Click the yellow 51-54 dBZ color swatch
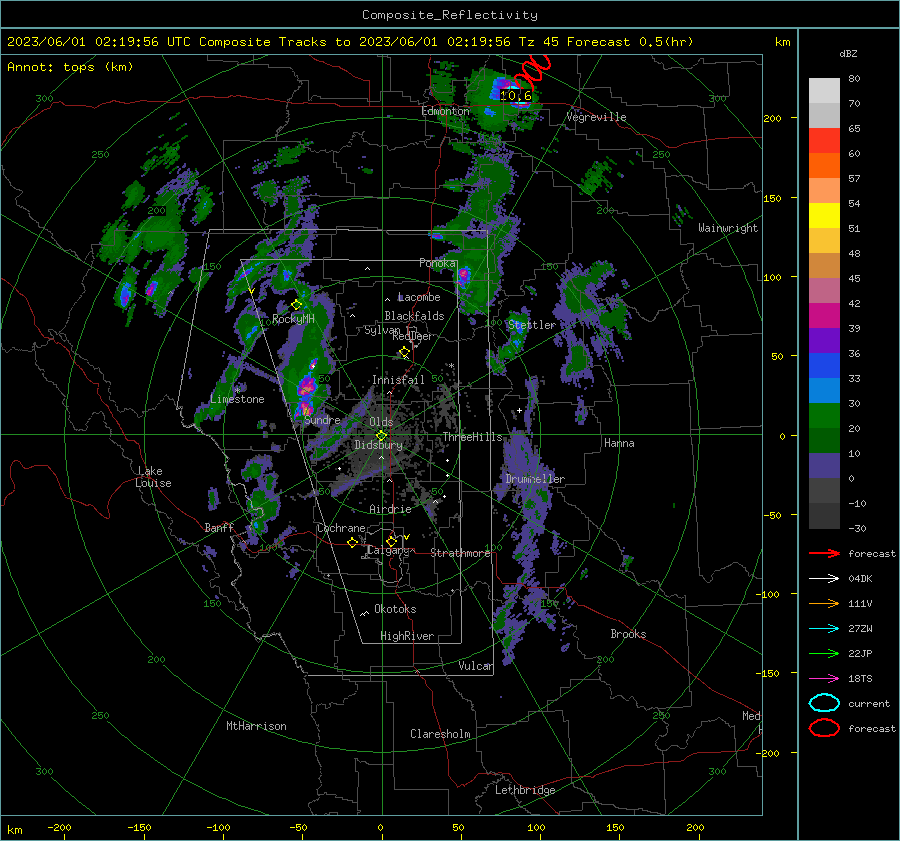Screen dimensions: 900x841 click(x=824, y=216)
